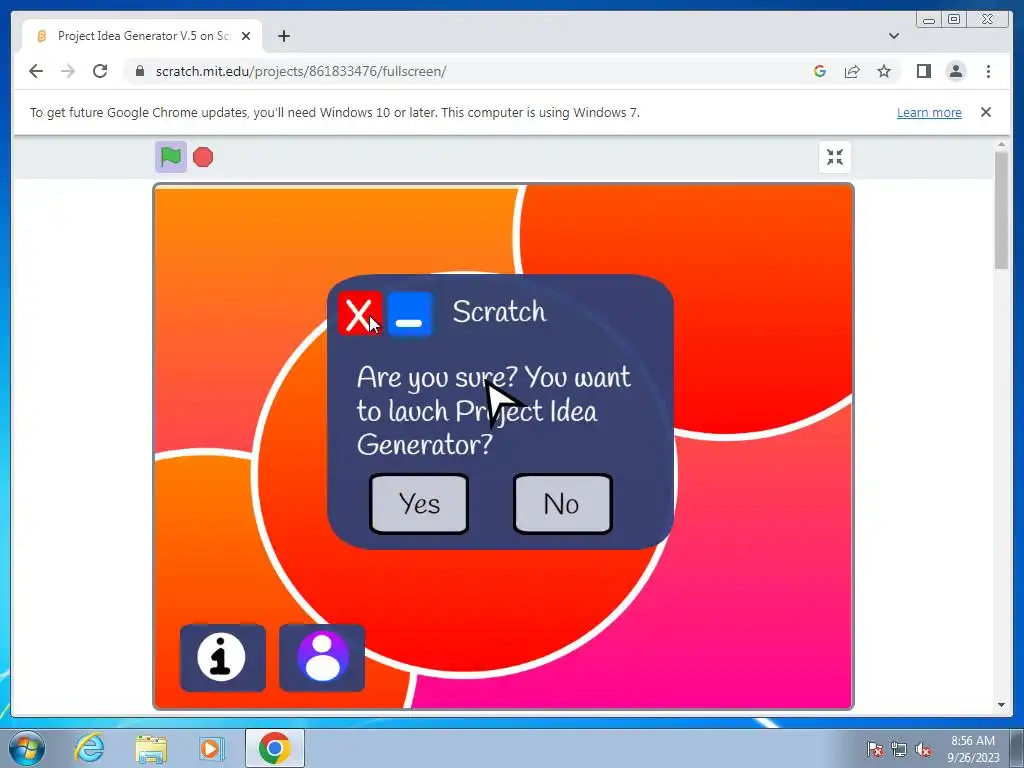Click the Chrome taskbar button

pos(274,748)
